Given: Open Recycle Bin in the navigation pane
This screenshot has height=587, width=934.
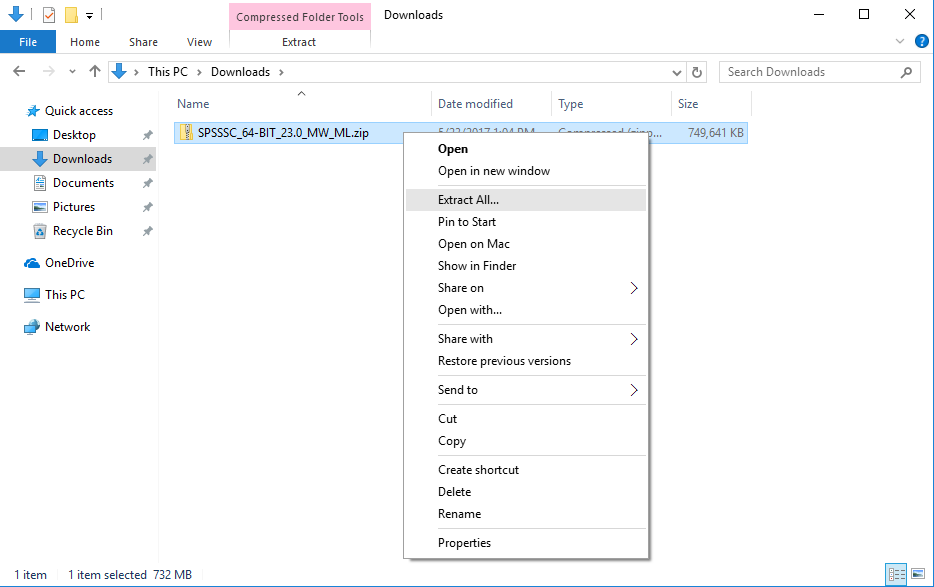Looking at the screenshot, I should tap(83, 231).
